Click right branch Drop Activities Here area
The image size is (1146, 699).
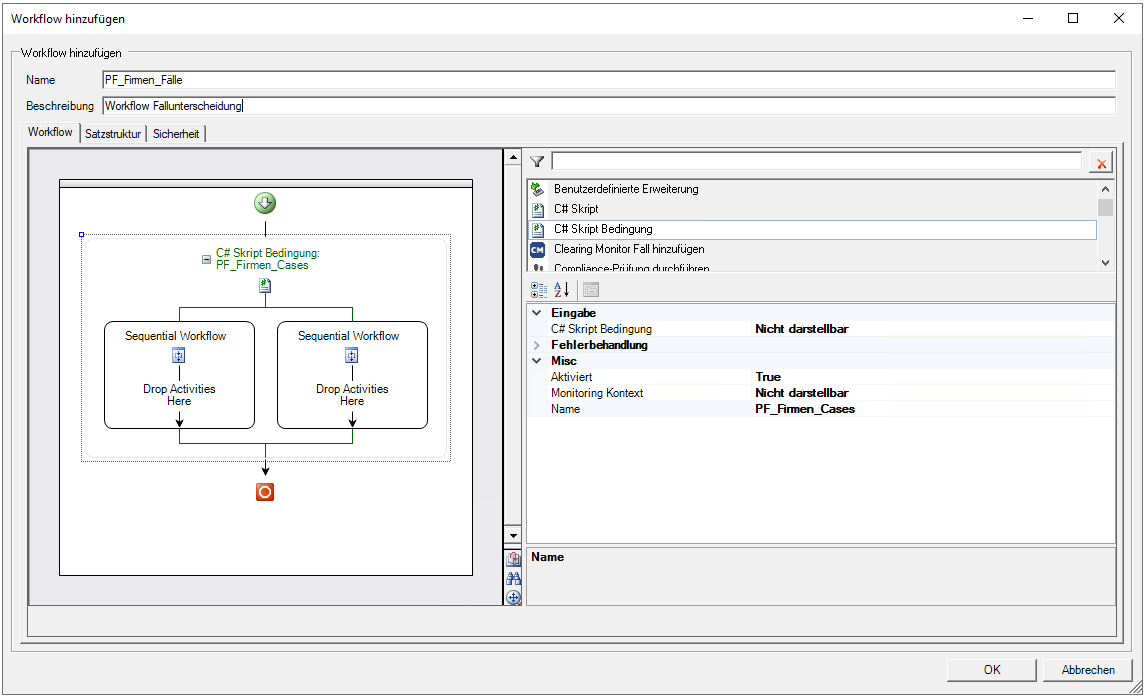pos(352,395)
